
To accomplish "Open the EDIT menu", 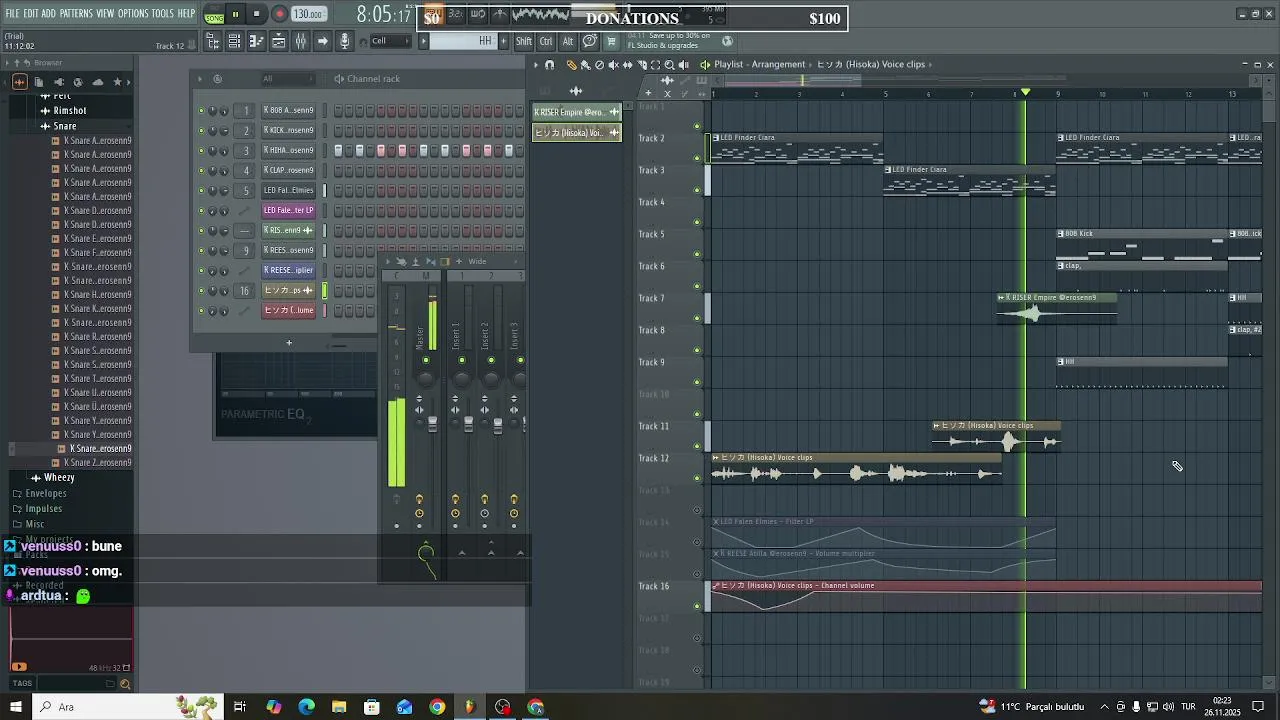I will click(x=31, y=14).
